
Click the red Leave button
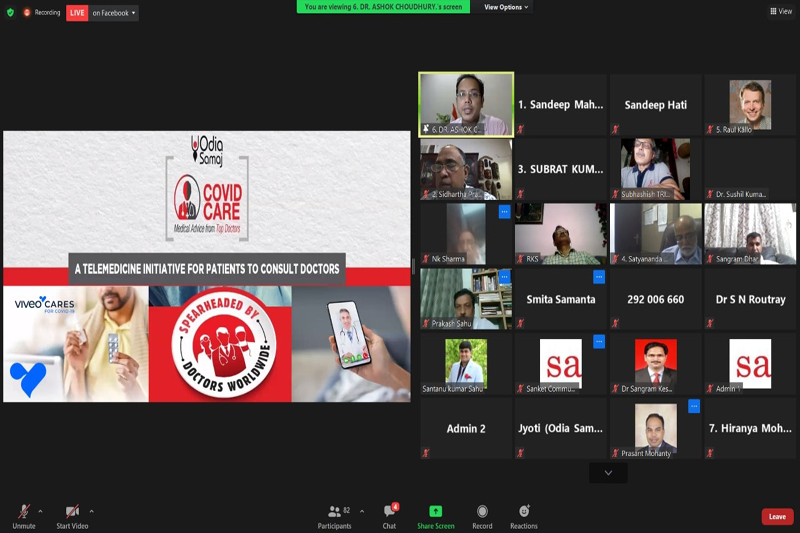pos(777,516)
